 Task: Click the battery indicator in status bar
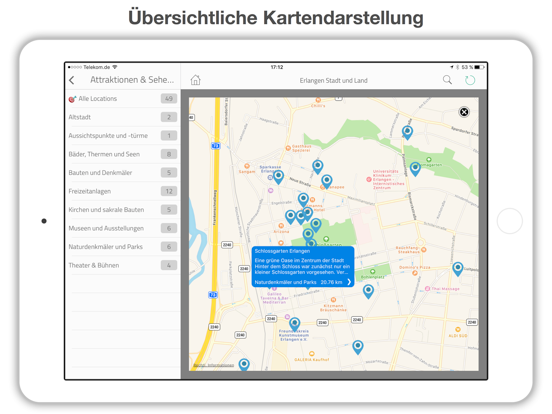pyautogui.click(x=478, y=67)
